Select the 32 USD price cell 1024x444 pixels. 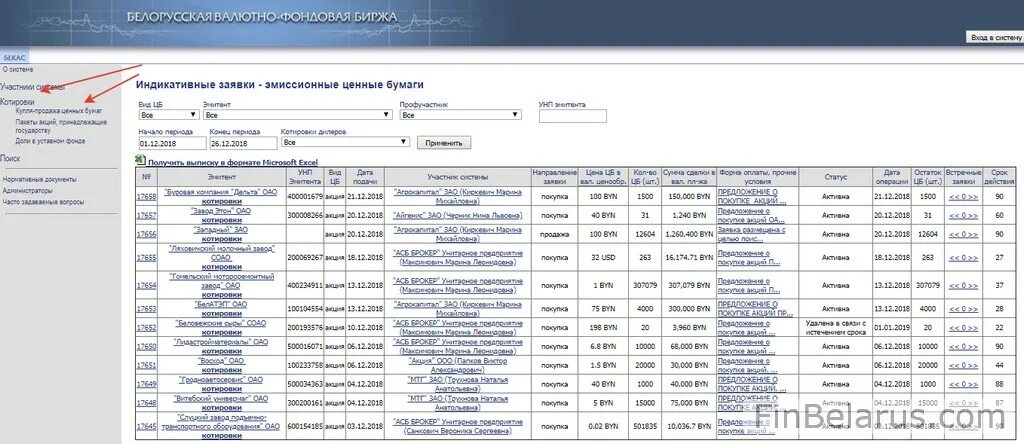pyautogui.click(x=603, y=258)
